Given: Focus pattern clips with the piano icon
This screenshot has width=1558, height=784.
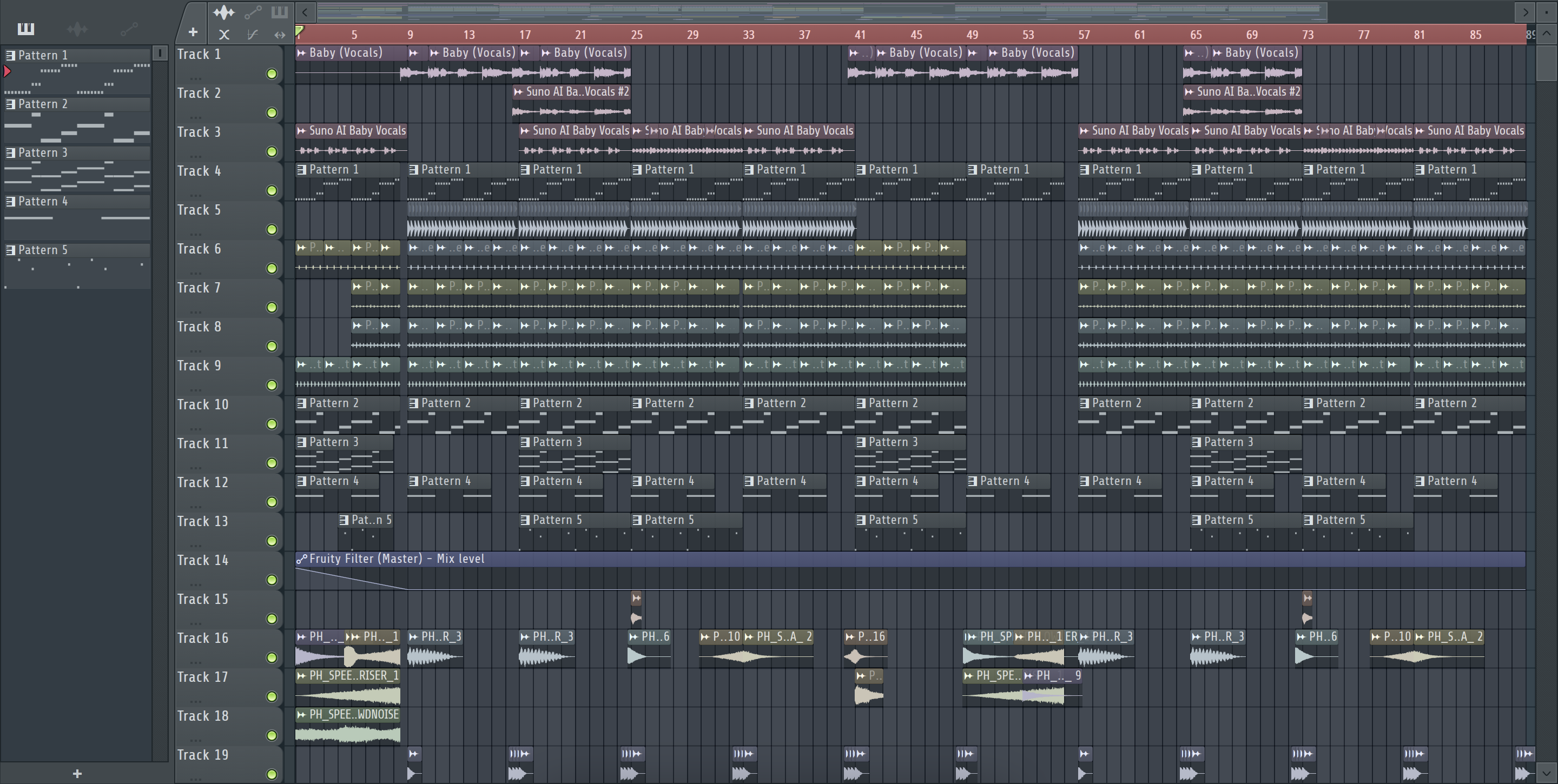Looking at the screenshot, I should click(x=280, y=11).
